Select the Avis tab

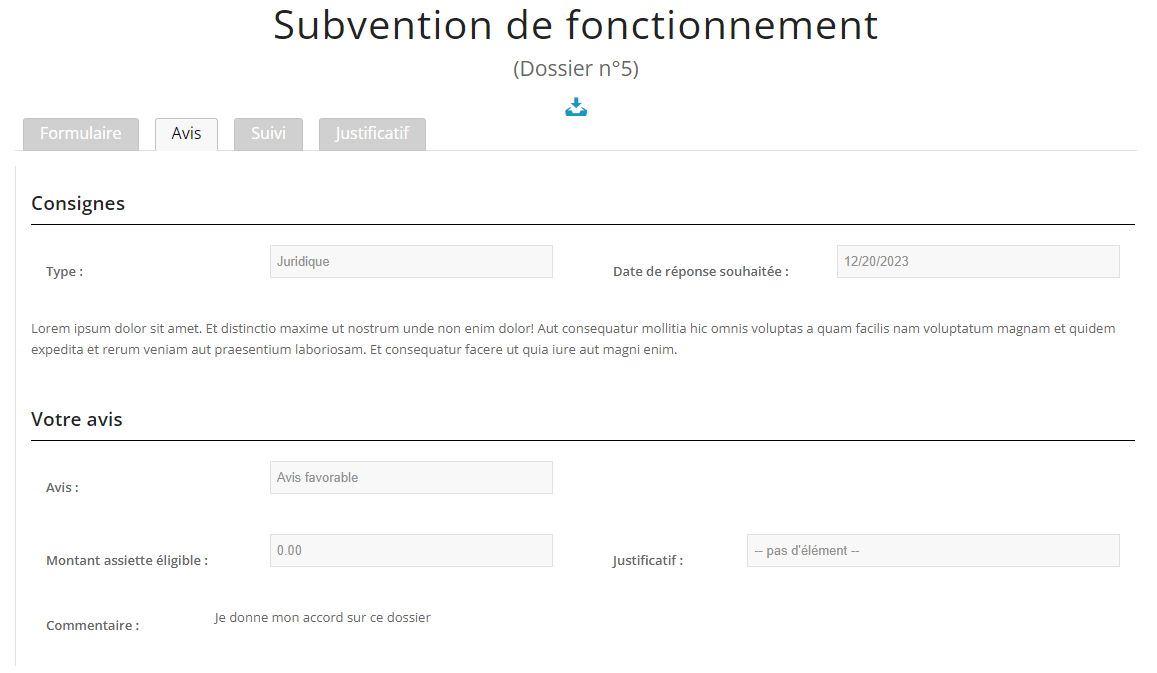tap(186, 134)
